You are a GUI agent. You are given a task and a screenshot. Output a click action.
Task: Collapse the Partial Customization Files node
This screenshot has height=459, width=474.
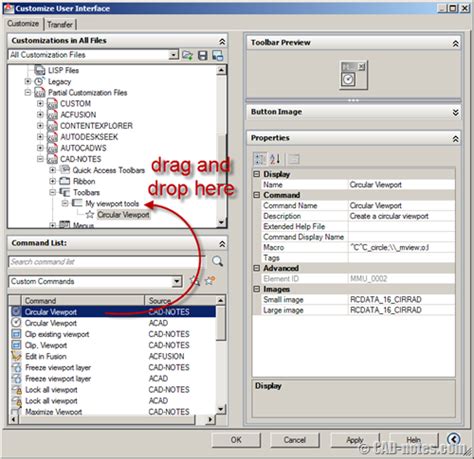28,92
